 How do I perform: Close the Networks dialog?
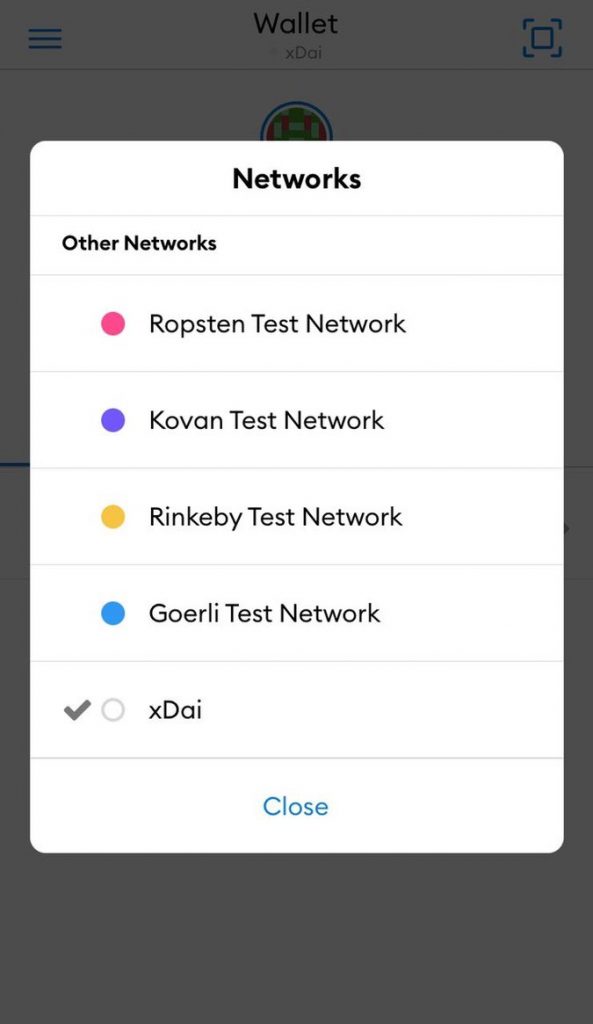(x=296, y=806)
